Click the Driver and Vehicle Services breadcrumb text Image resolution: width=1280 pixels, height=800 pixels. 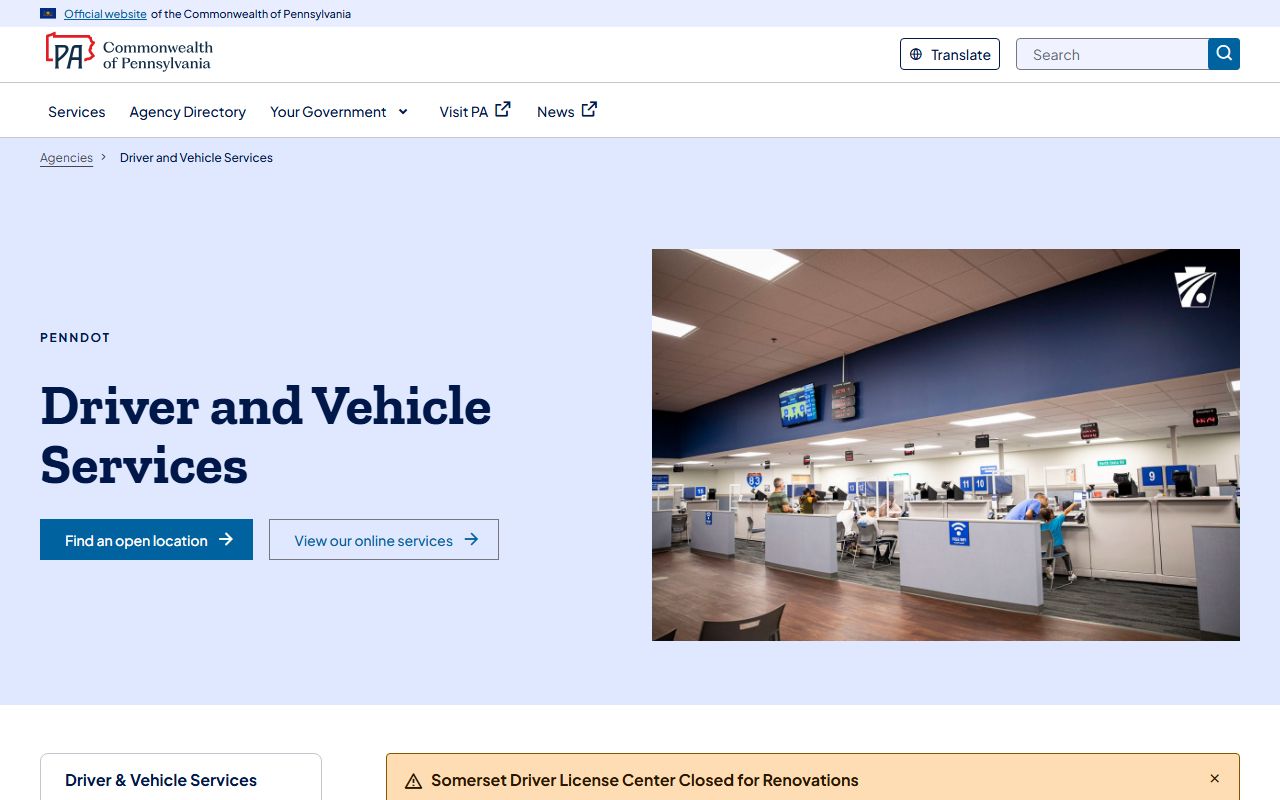(196, 158)
